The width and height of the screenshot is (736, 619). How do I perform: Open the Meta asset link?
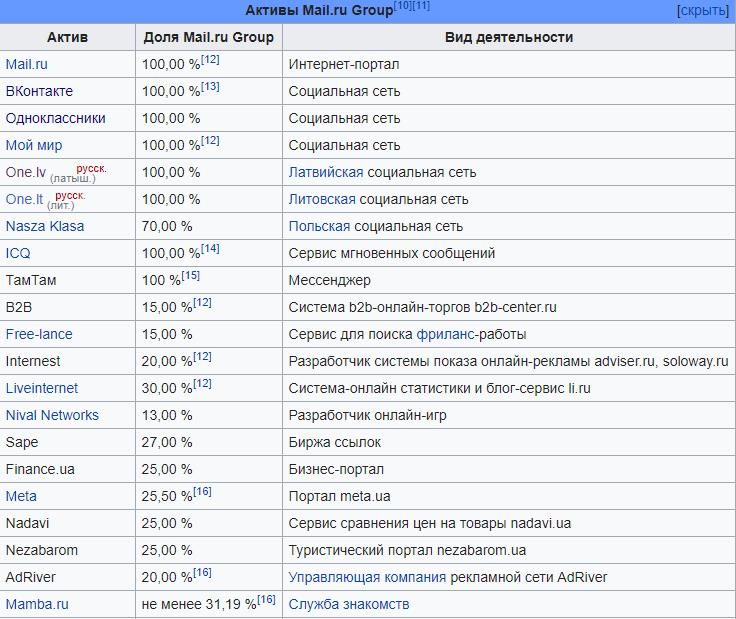tap(21, 496)
